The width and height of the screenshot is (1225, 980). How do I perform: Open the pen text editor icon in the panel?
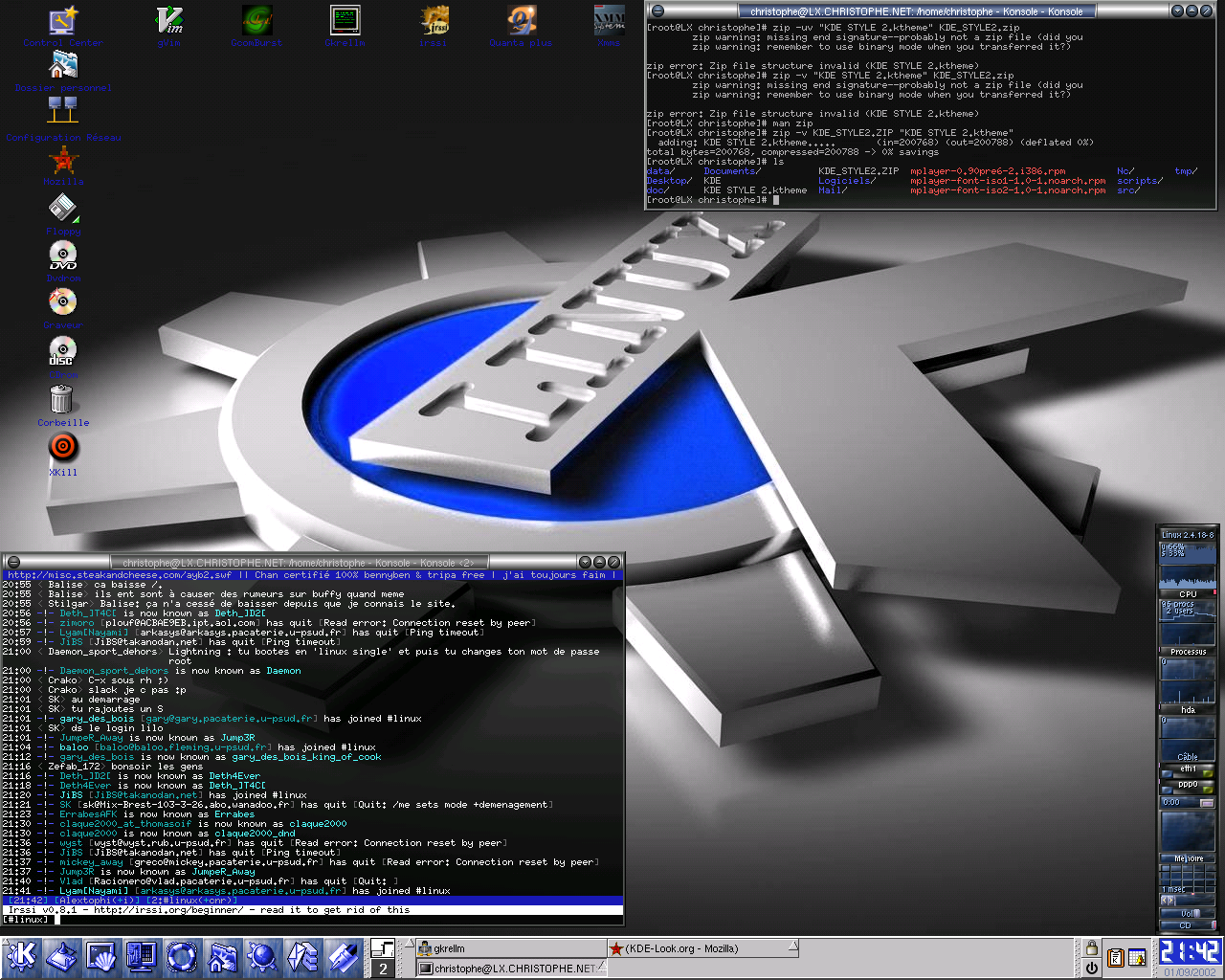point(343,956)
